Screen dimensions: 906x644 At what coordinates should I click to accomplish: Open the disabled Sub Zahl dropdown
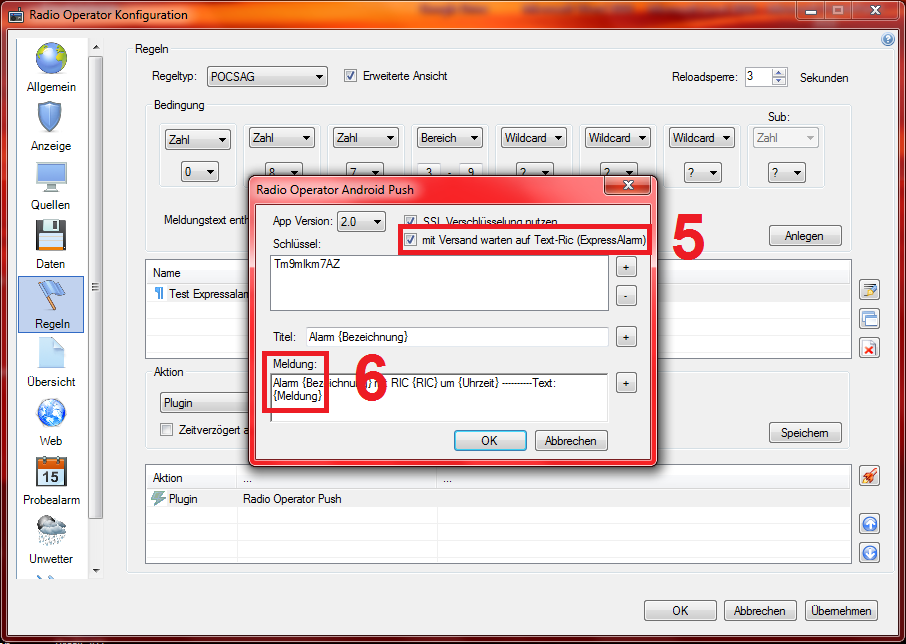click(x=786, y=138)
